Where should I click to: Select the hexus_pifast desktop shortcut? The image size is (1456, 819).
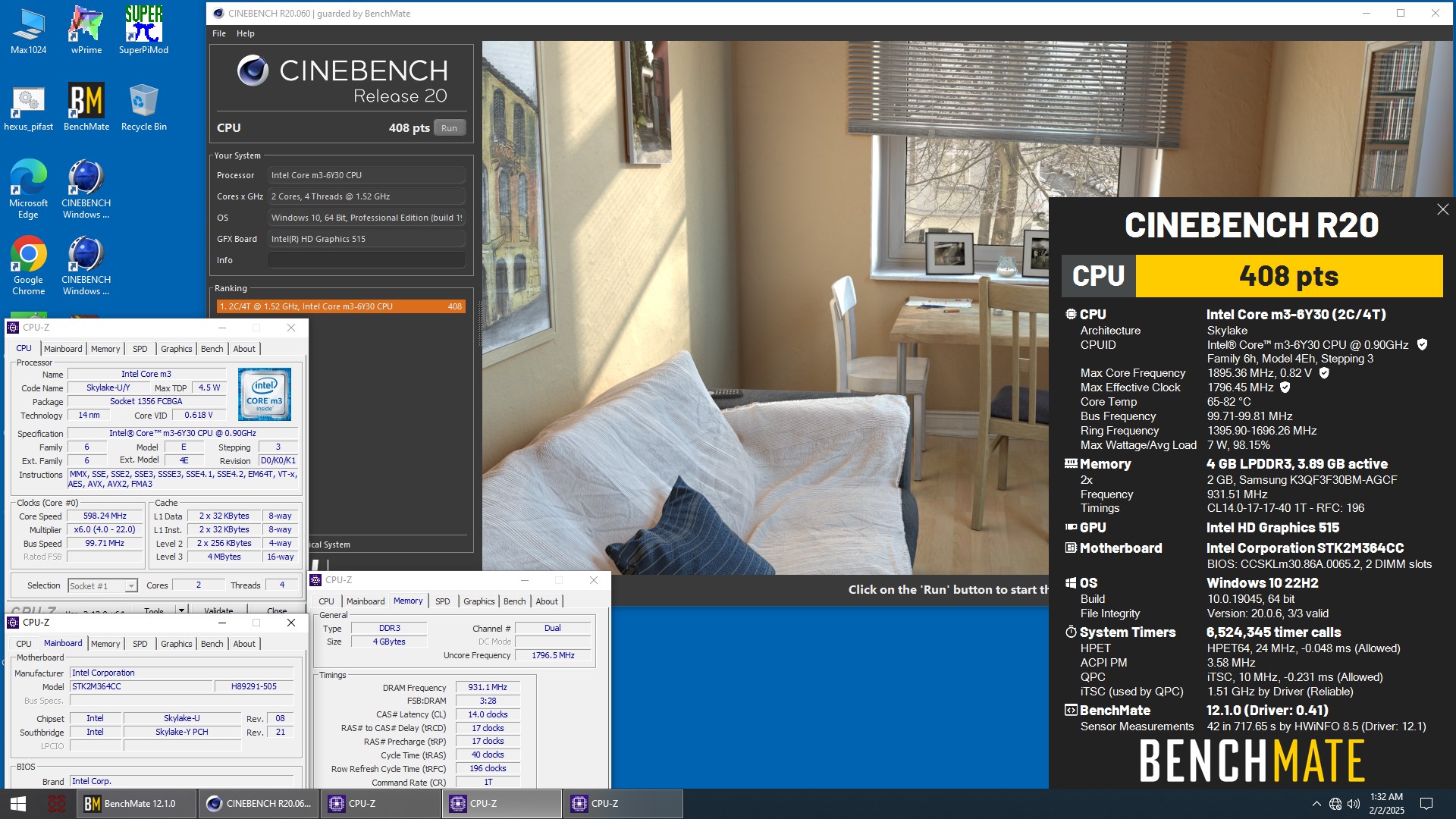tap(28, 107)
